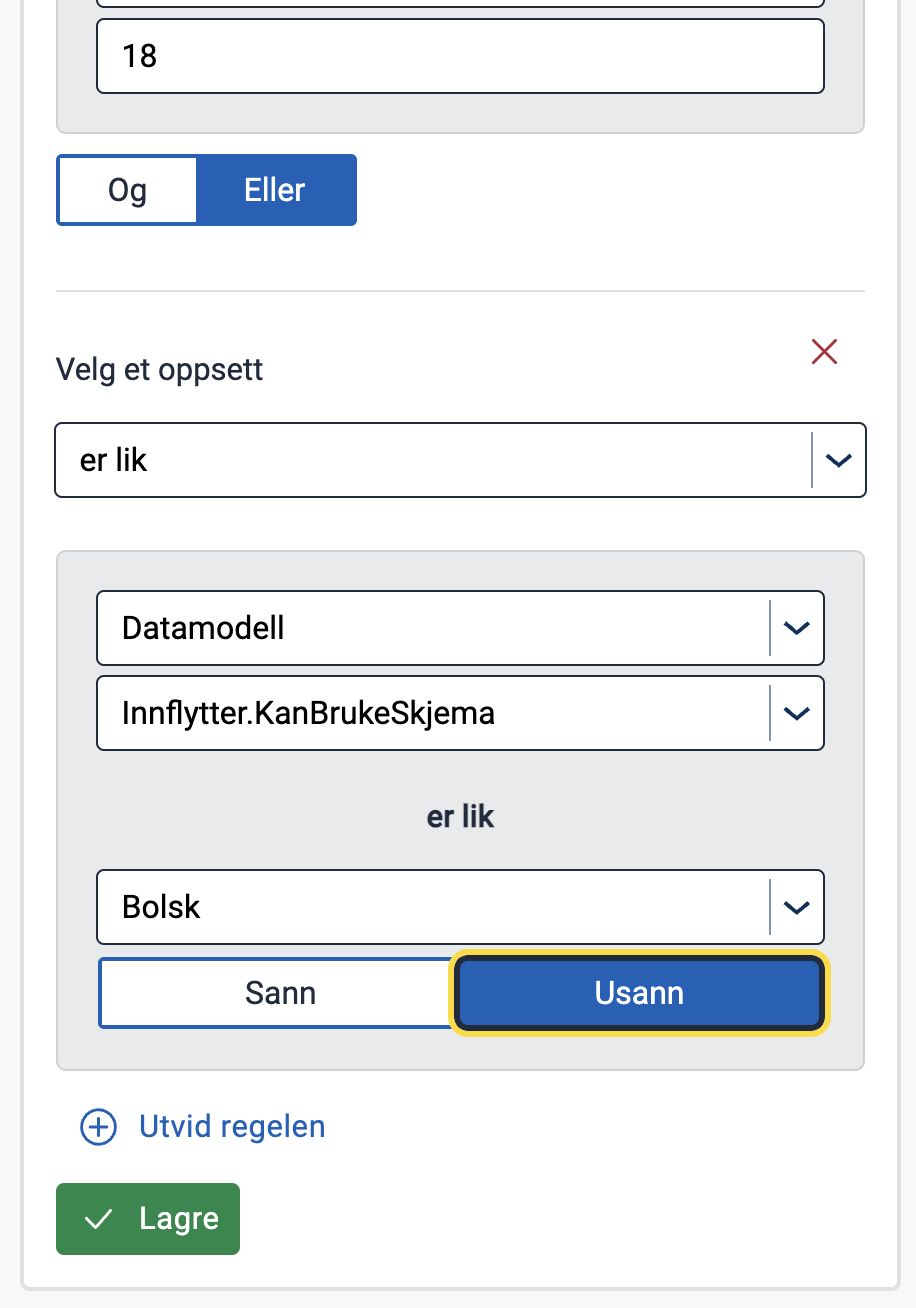
Task: Expand the rule via Utvid regelen
Action: click(230, 1126)
